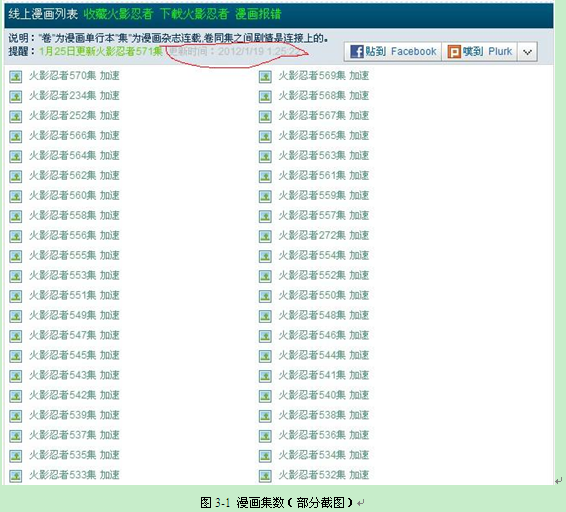Image resolution: width=566 pixels, height=512 pixels.
Task: Click the image icon beside 火影忍者554集
Action: point(265,256)
